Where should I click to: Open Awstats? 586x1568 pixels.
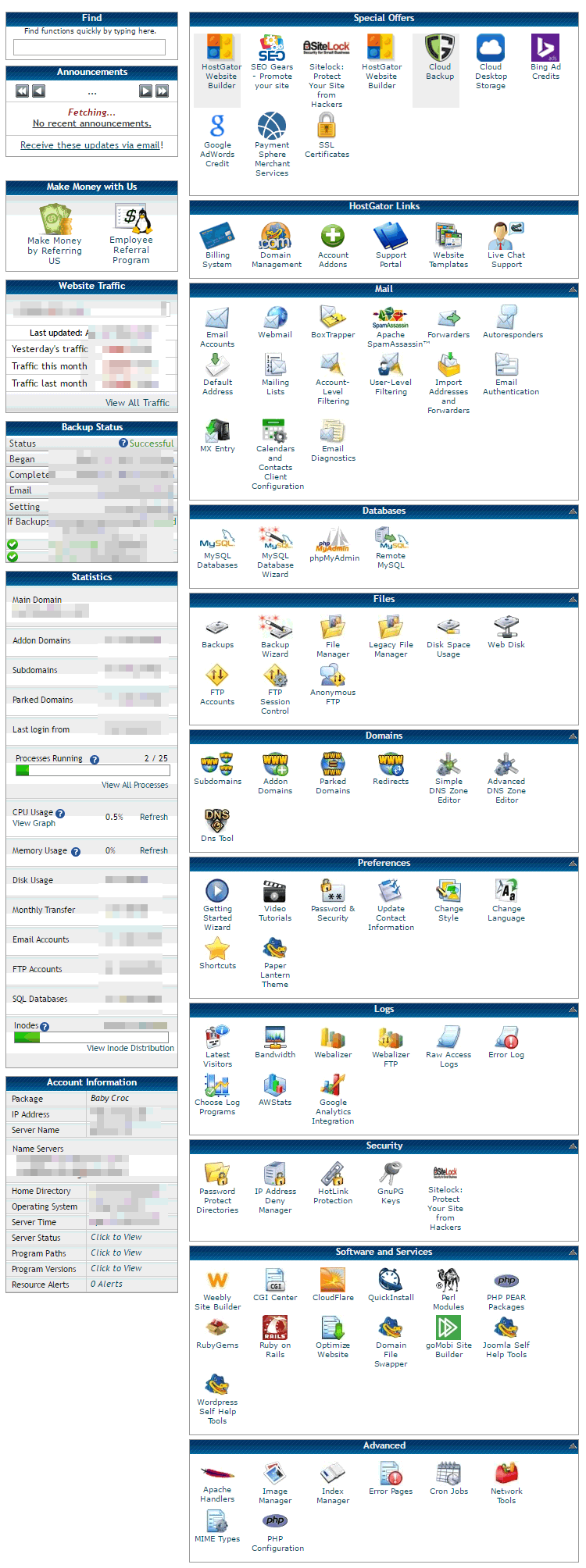point(275,1089)
